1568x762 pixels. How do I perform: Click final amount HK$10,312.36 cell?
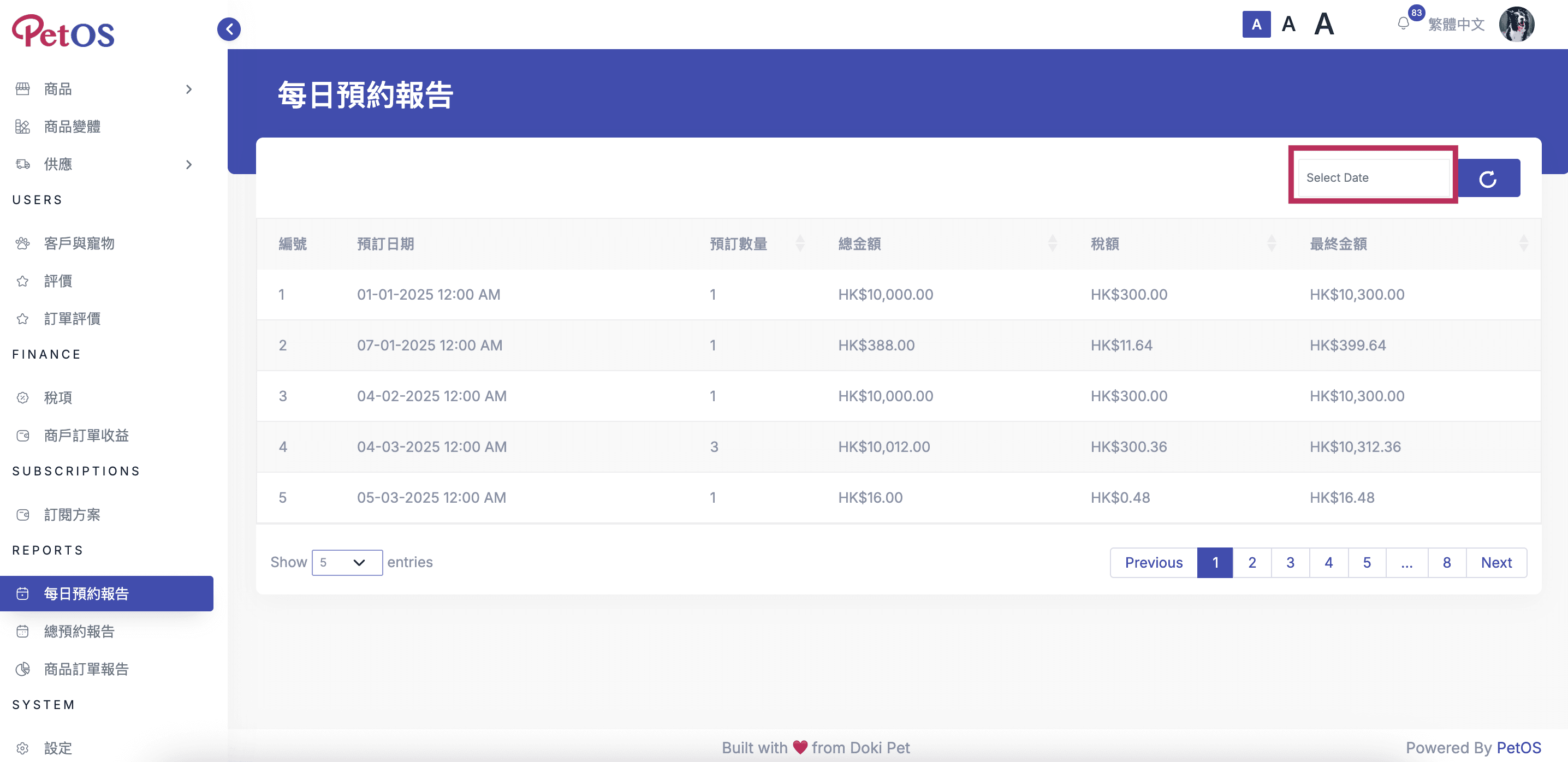point(1355,447)
